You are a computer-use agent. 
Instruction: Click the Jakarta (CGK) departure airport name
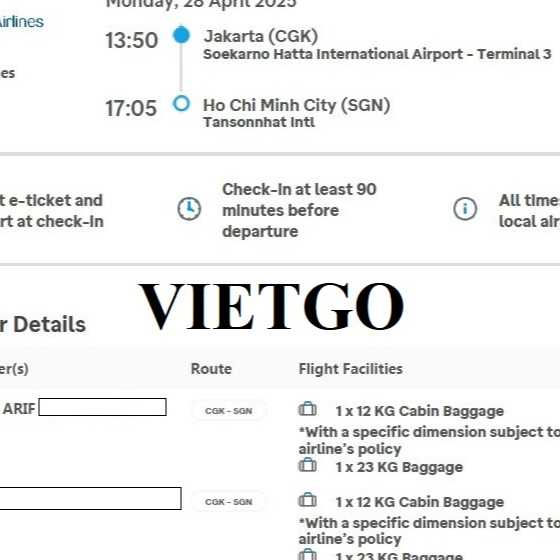(261, 36)
